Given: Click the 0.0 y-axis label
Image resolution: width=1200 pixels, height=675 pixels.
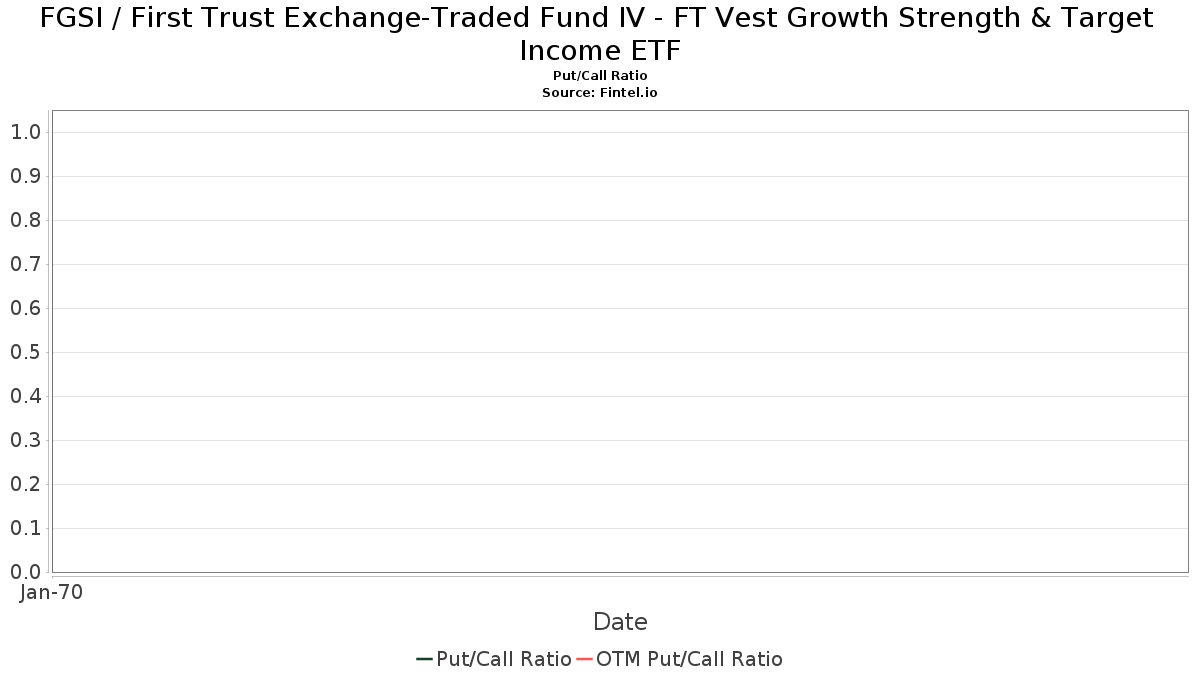Looking at the screenshot, I should tap(25, 572).
